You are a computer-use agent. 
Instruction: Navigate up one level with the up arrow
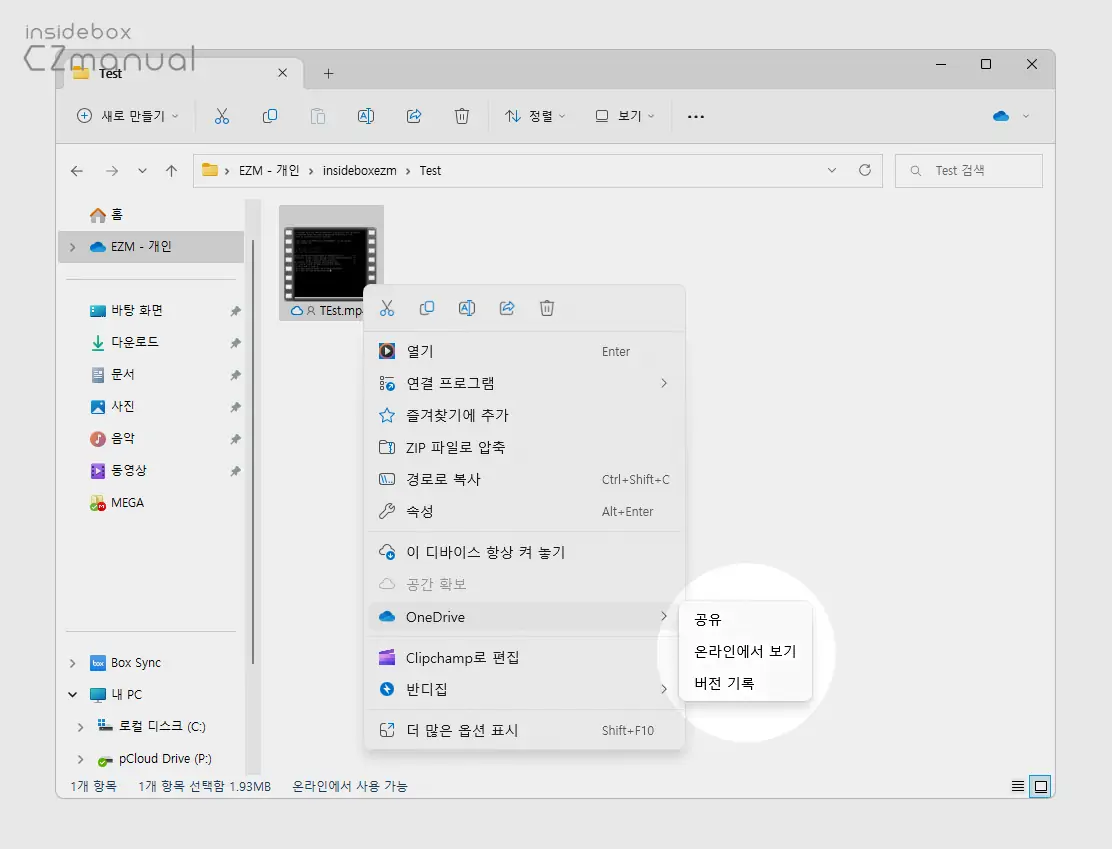[x=171, y=170]
